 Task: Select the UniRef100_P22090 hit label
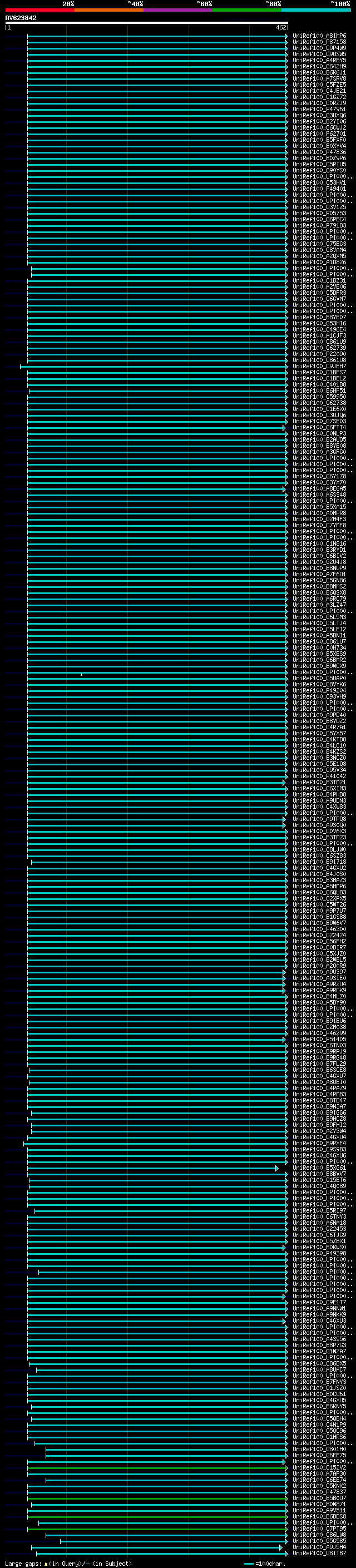[319, 354]
